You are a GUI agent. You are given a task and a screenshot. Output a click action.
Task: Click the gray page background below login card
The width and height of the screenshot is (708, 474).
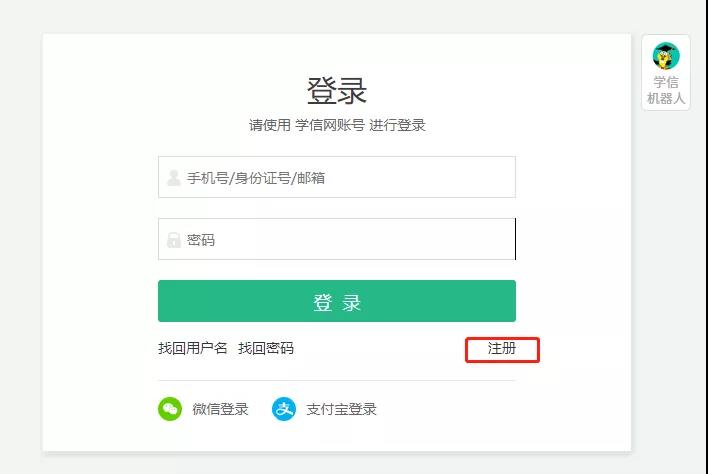click(x=337, y=464)
